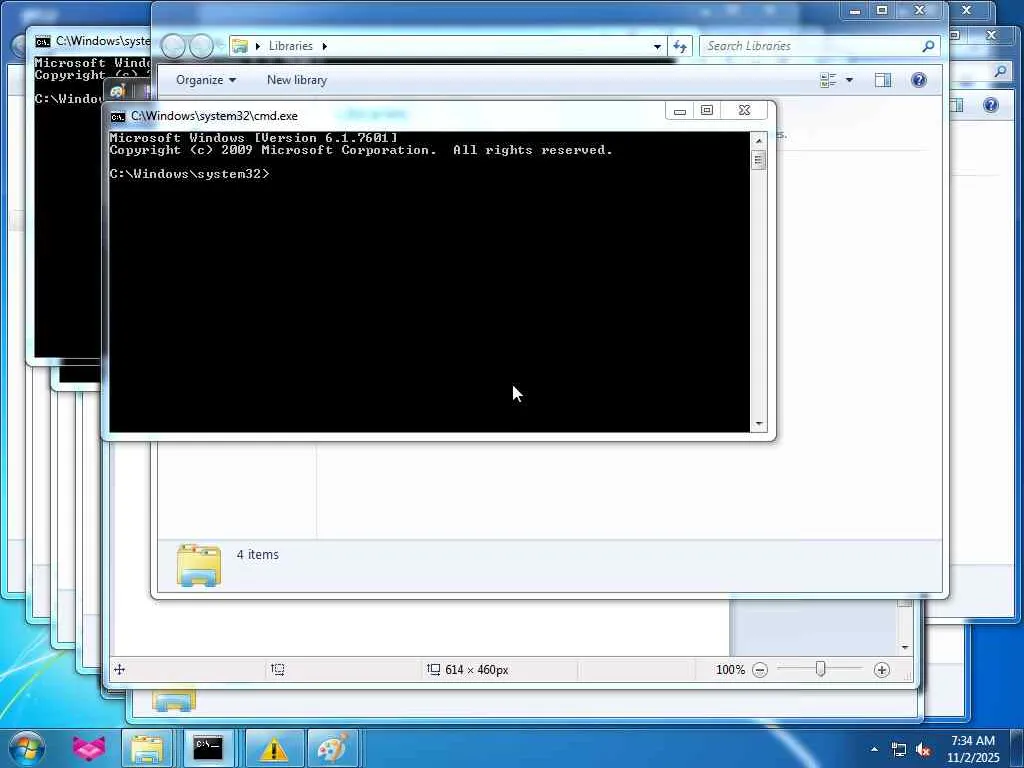The height and width of the screenshot is (768, 1024).
Task: Click search icon in the background Explorer window
Action: 1000,72
